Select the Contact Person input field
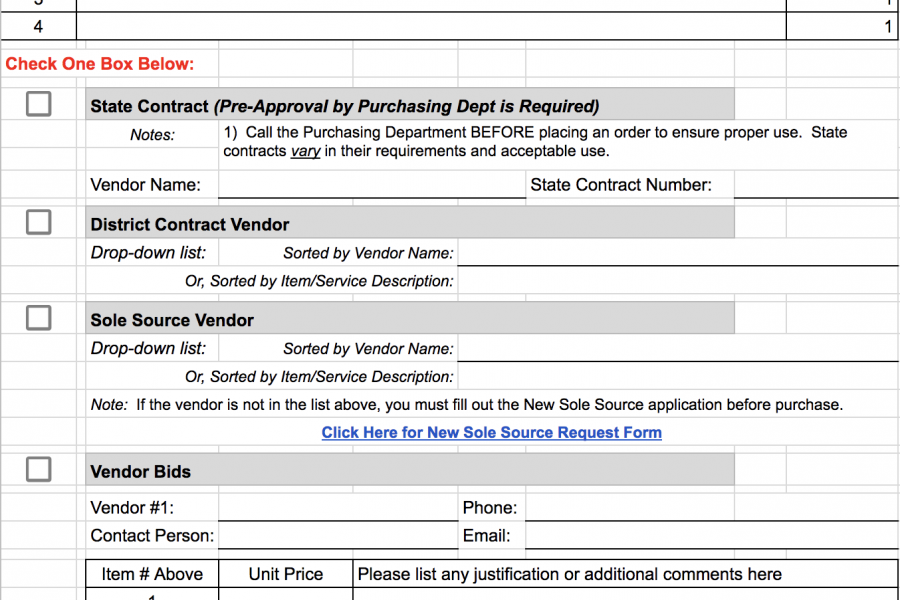The image size is (900, 600). [x=338, y=535]
